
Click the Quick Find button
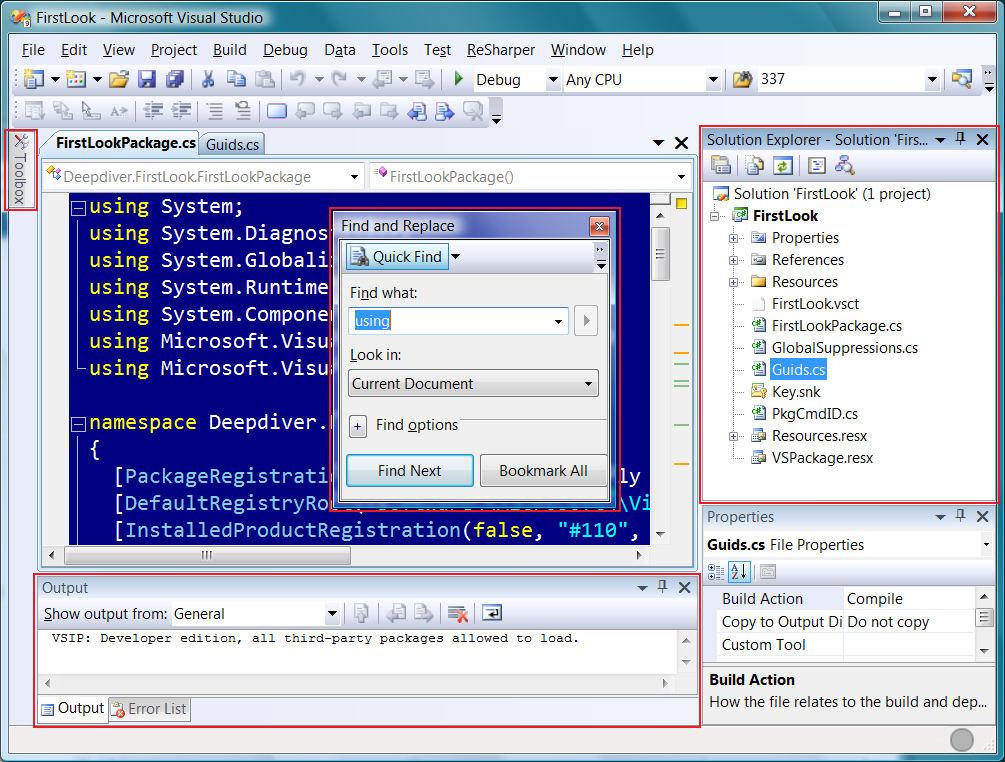coord(397,256)
